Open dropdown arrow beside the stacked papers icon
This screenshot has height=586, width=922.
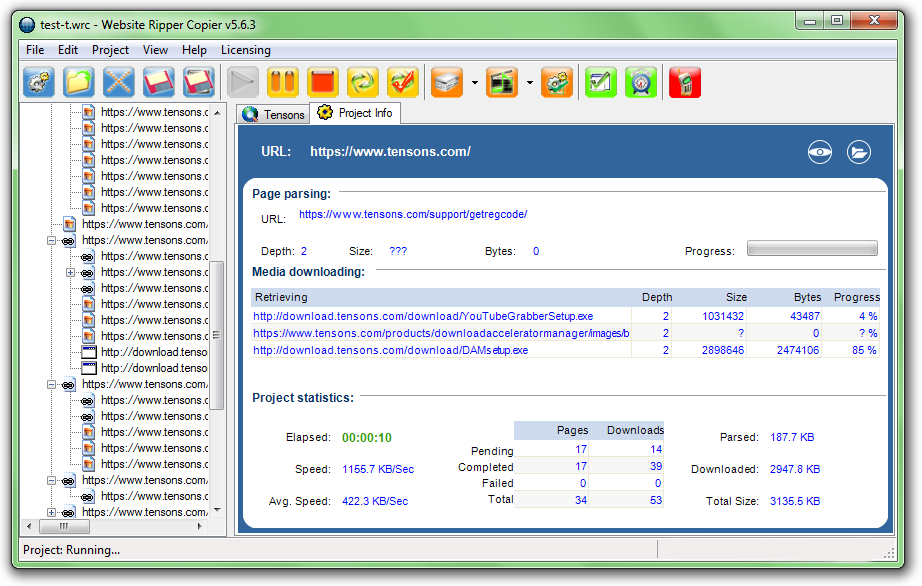click(475, 82)
